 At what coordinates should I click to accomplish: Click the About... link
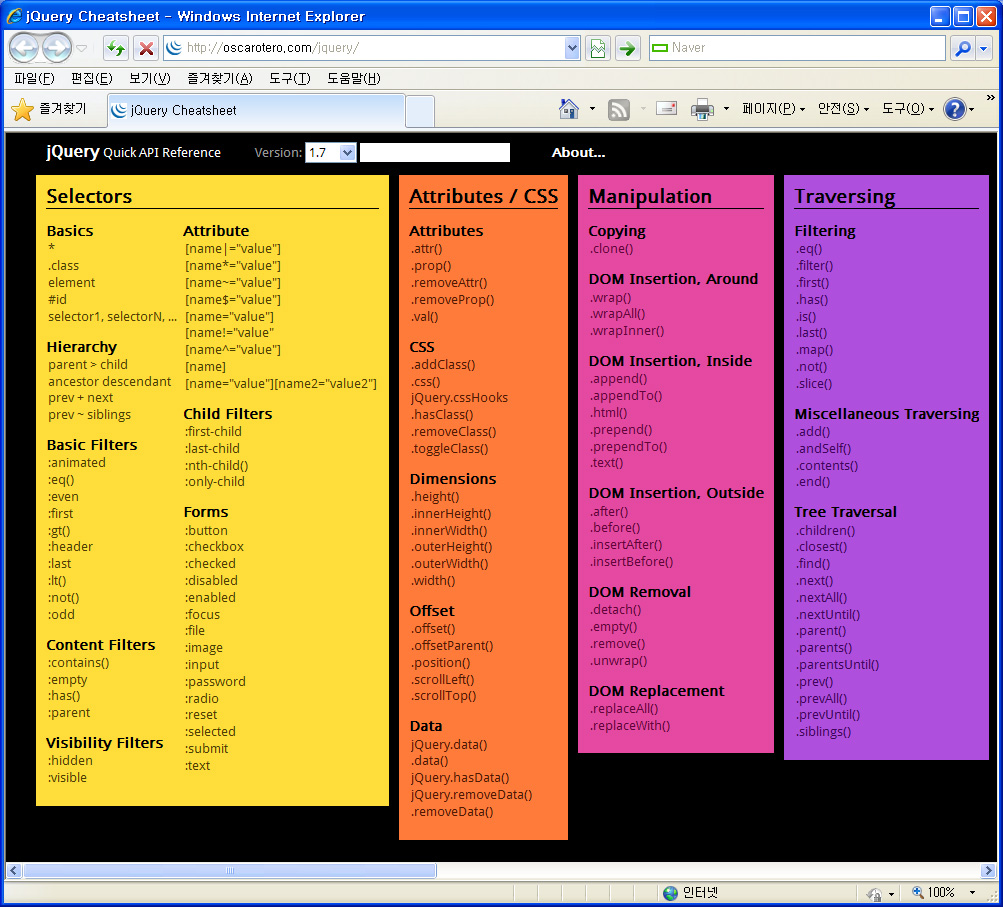pyautogui.click(x=578, y=152)
